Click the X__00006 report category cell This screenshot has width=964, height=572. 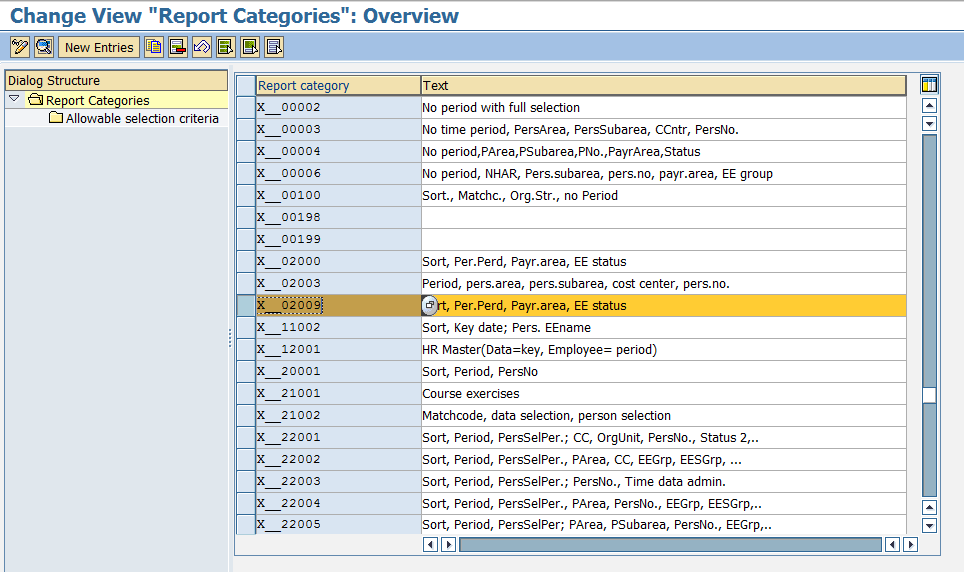[x=338, y=173]
